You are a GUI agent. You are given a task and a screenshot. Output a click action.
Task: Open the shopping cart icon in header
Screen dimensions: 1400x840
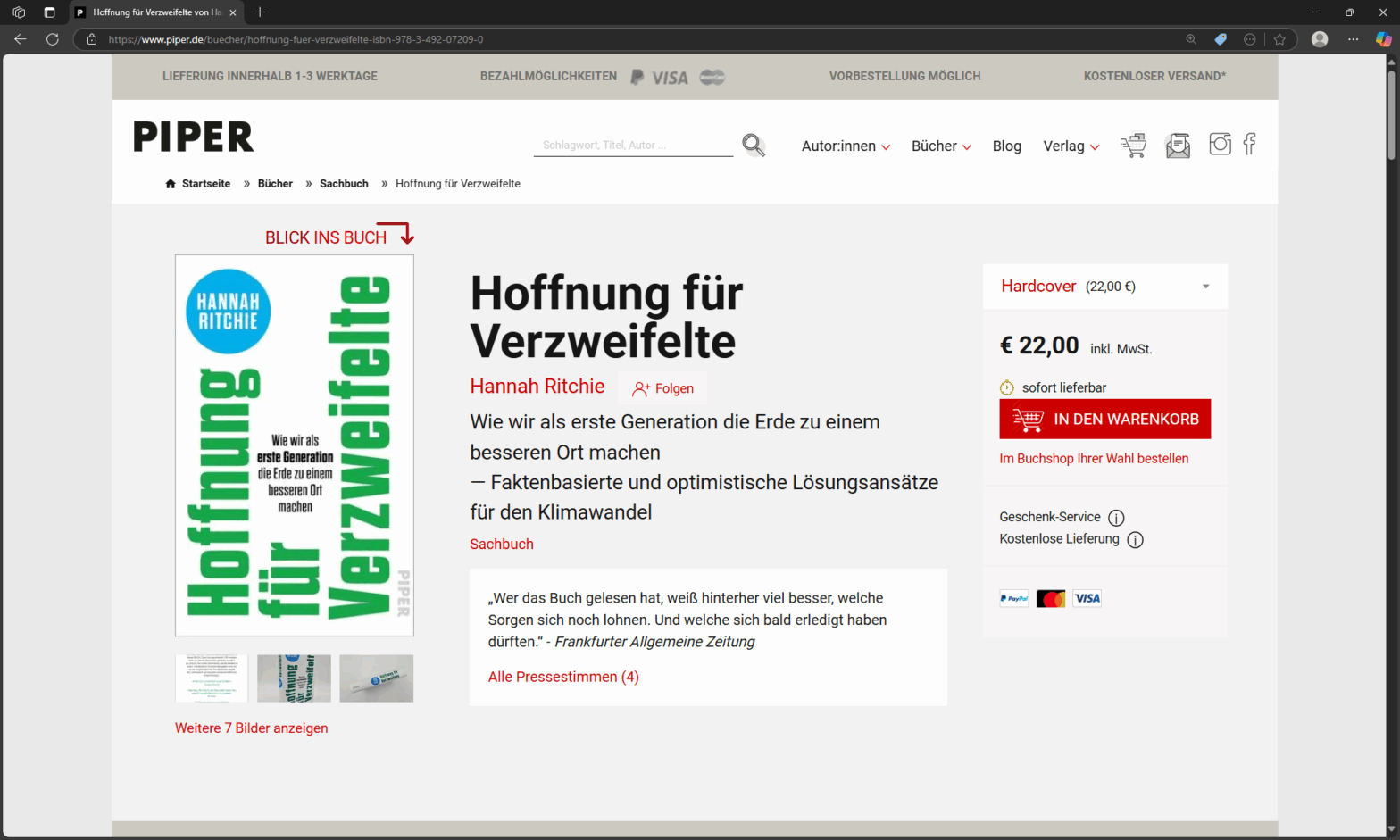coord(1134,145)
